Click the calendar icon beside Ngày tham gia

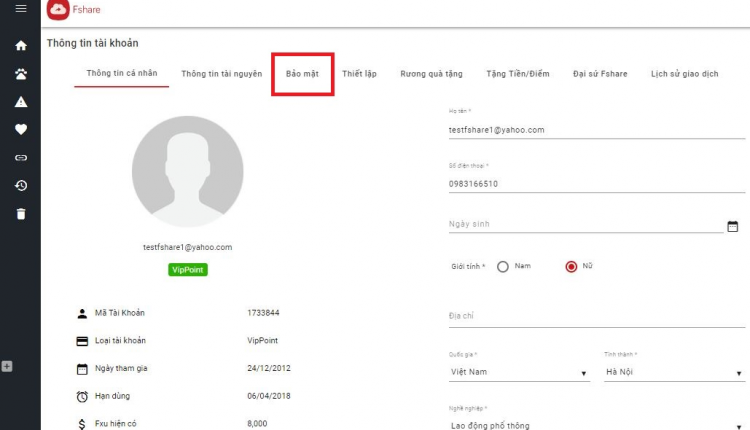[x=82, y=369]
